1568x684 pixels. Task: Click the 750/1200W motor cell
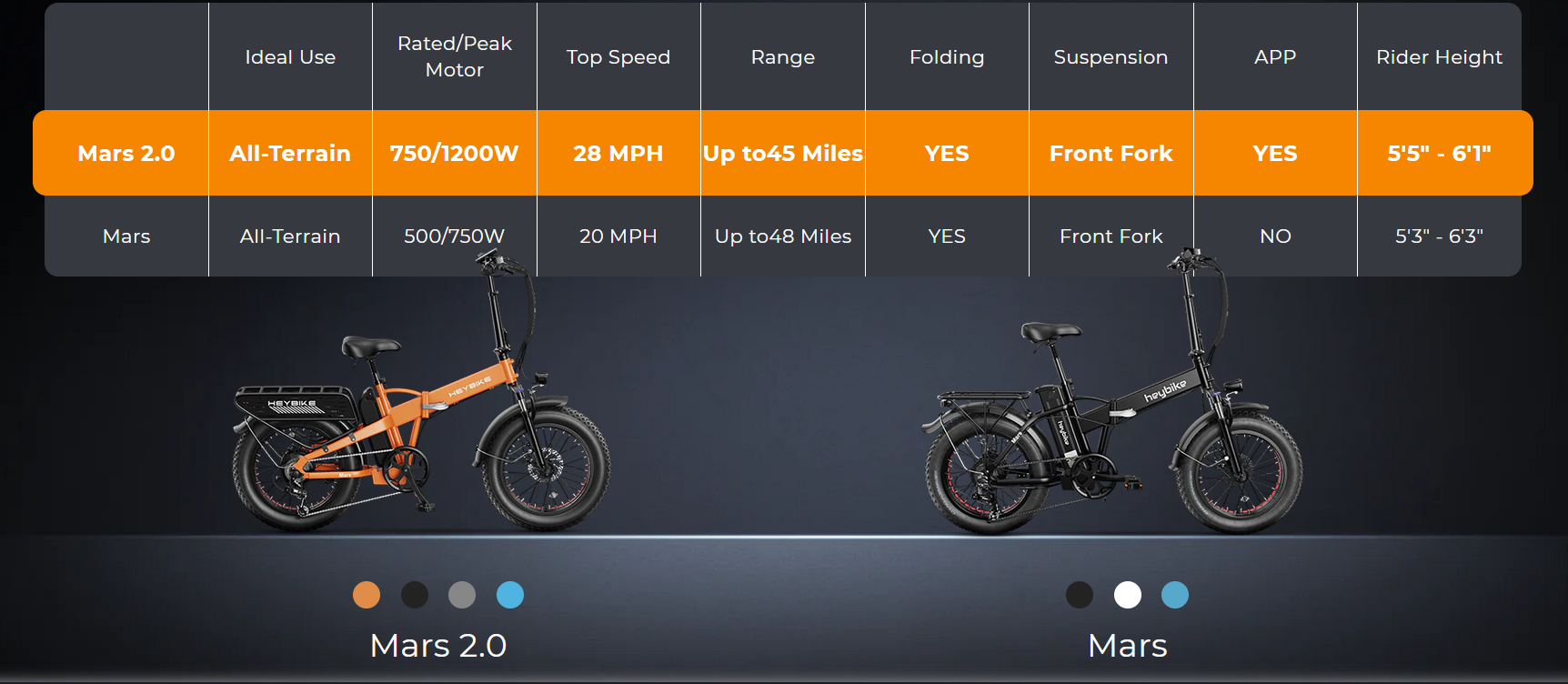(x=455, y=153)
